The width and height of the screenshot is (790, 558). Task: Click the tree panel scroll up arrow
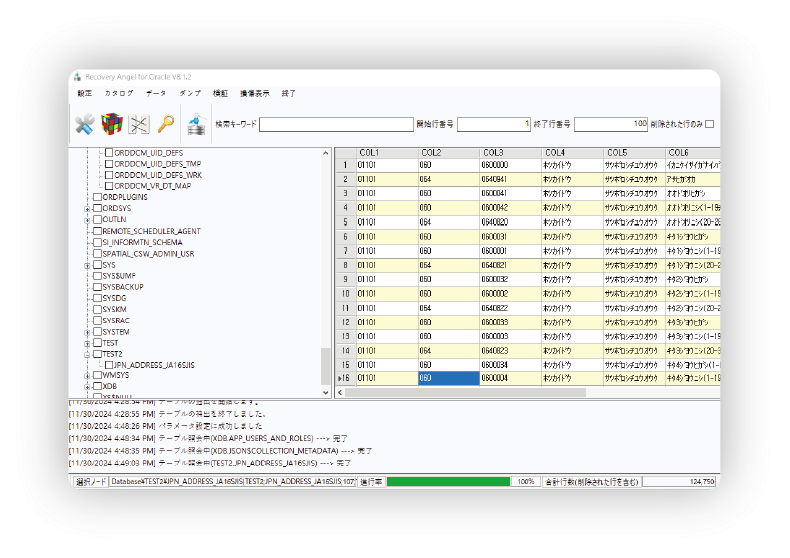pos(325,153)
